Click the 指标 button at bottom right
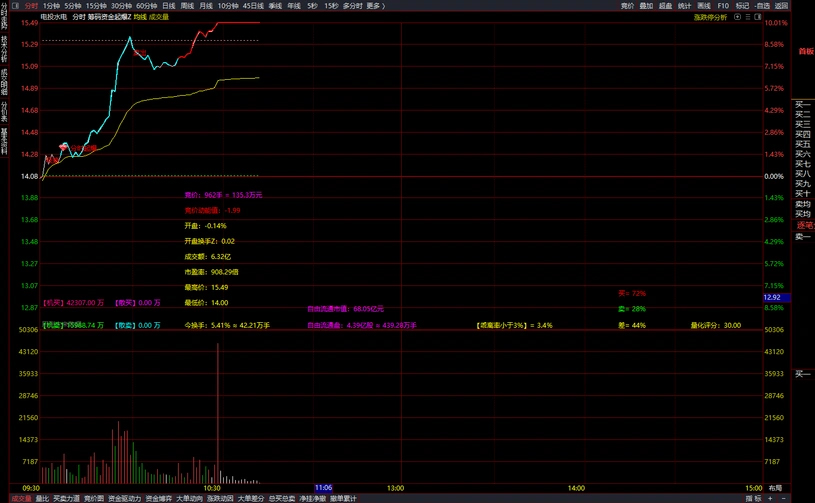The height and width of the screenshot is (503, 815). 753,498
